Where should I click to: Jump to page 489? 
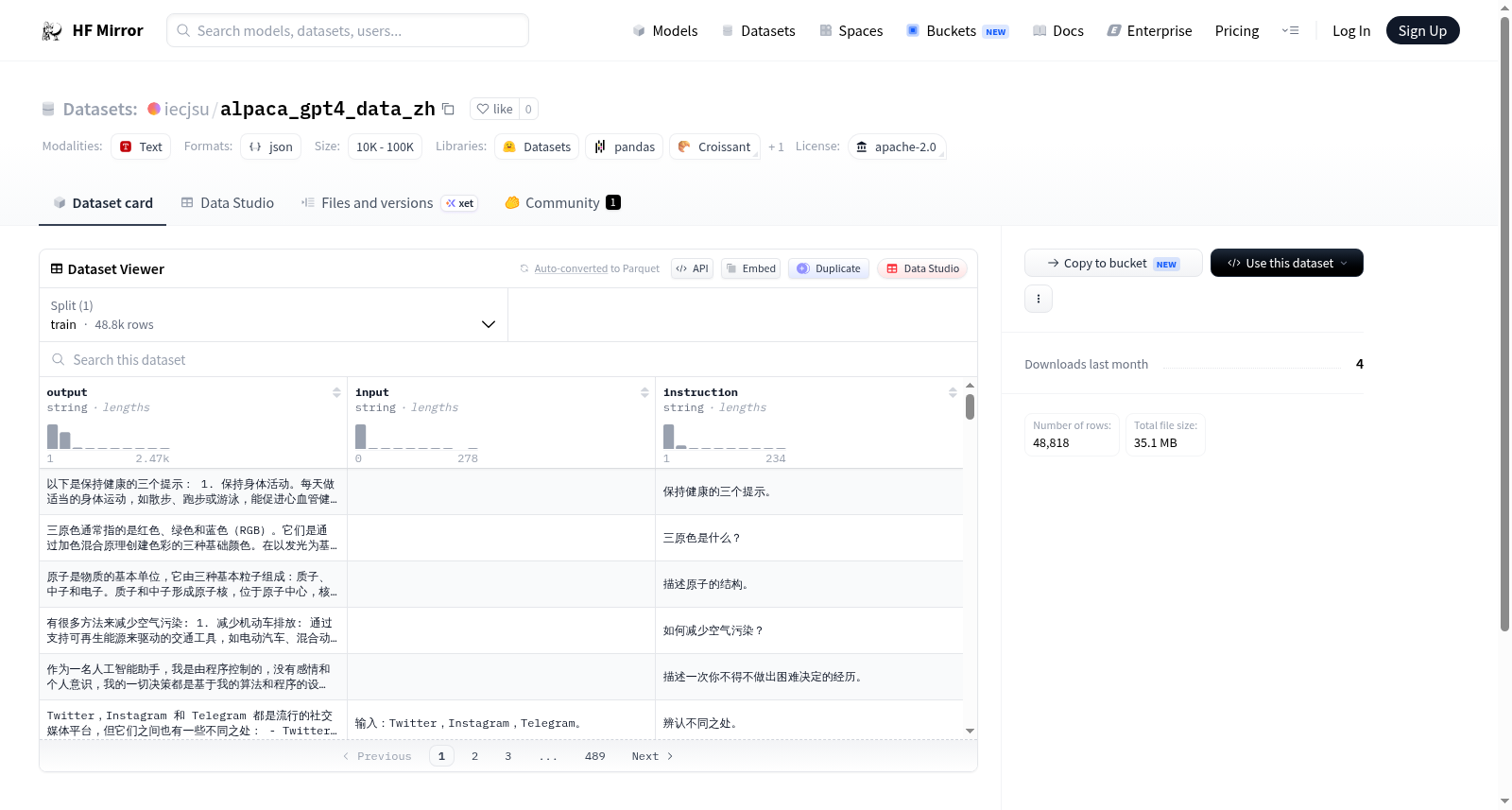click(594, 756)
